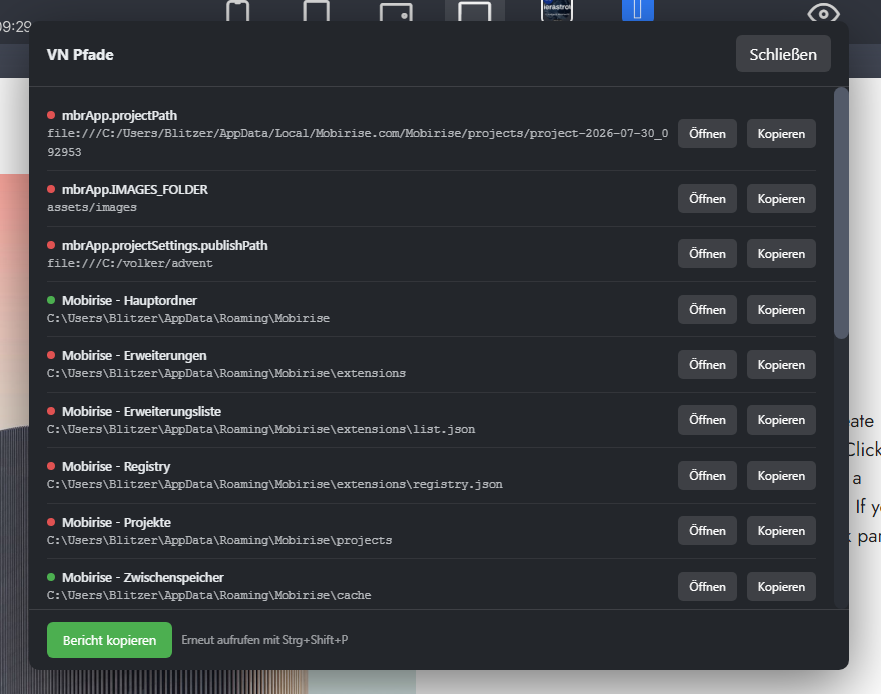Copy the Mobirise - Zwischenspeicher path
Viewport: 881px width, 694px height.
pos(781,587)
